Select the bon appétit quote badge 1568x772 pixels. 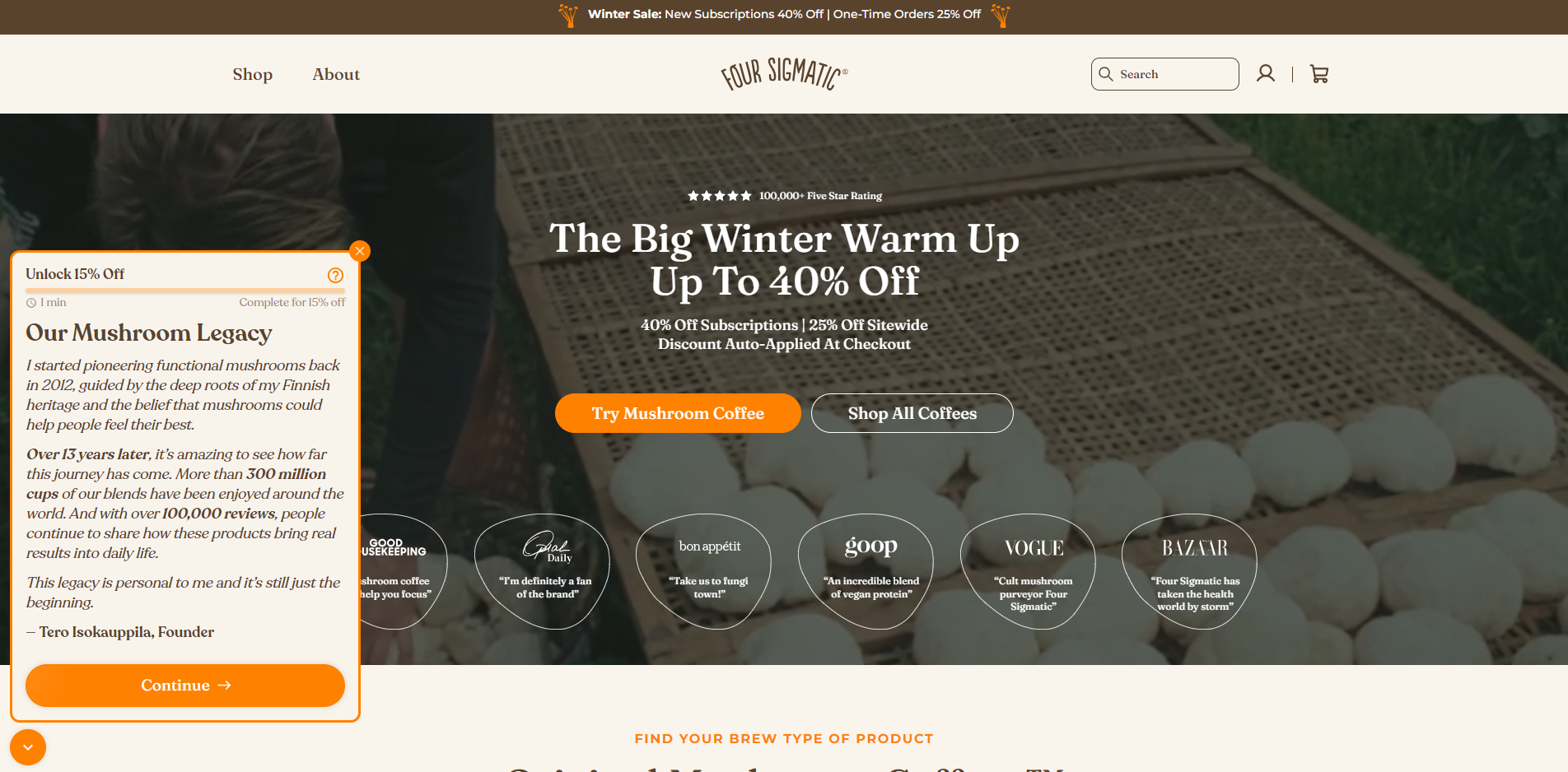tap(709, 572)
